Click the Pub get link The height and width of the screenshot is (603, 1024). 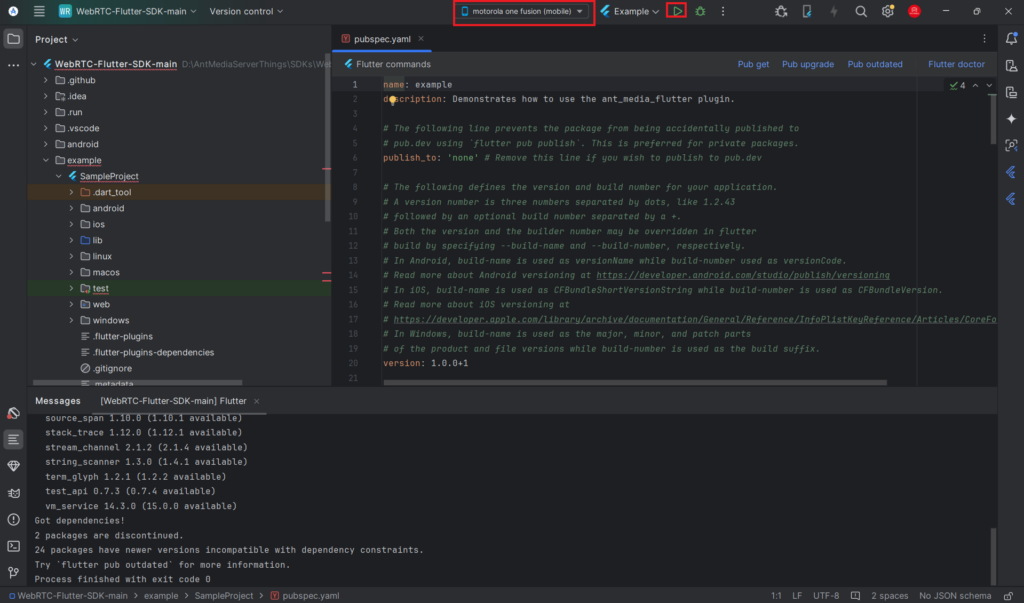pyautogui.click(x=753, y=64)
